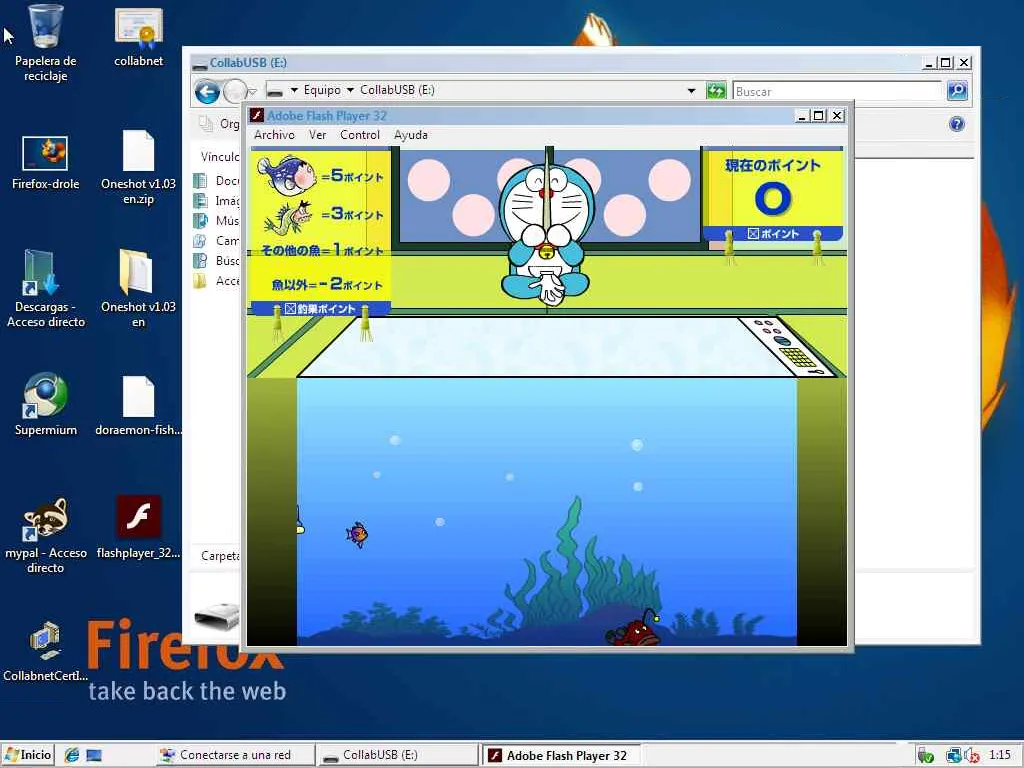
Task: Click the current score 0 display
Action: pyautogui.click(x=773, y=199)
